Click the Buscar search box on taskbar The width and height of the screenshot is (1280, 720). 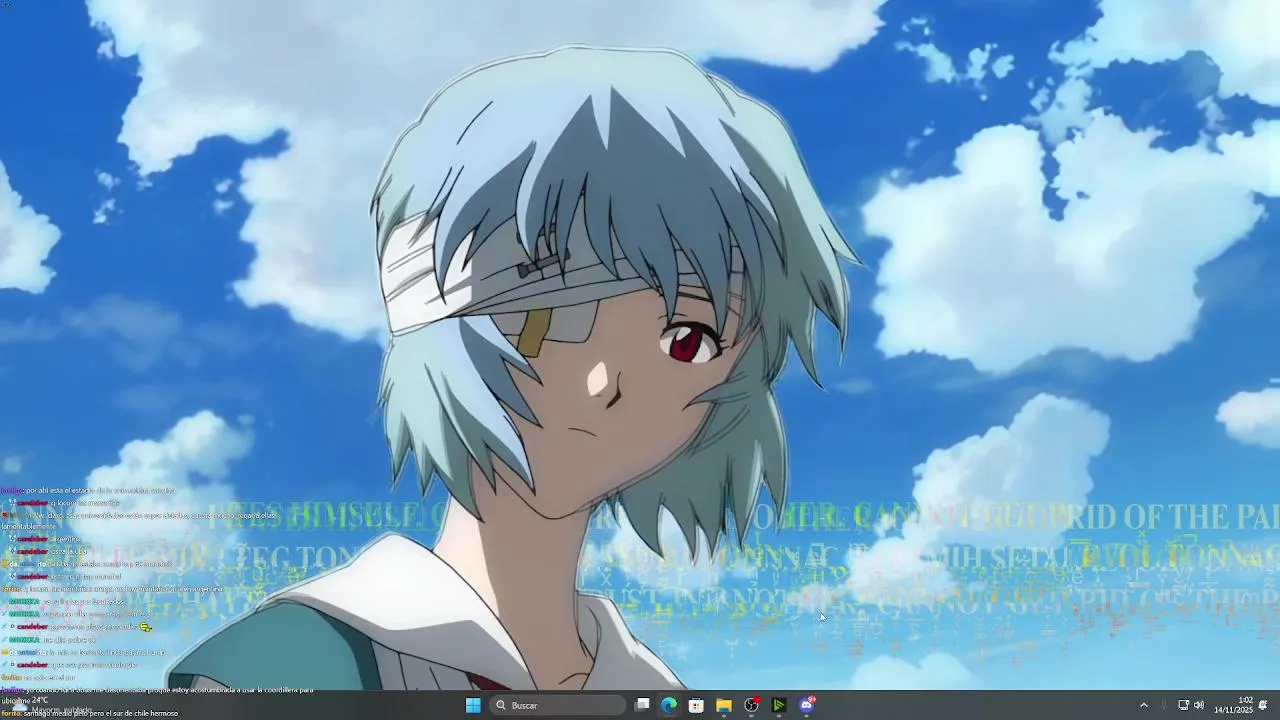pos(558,705)
